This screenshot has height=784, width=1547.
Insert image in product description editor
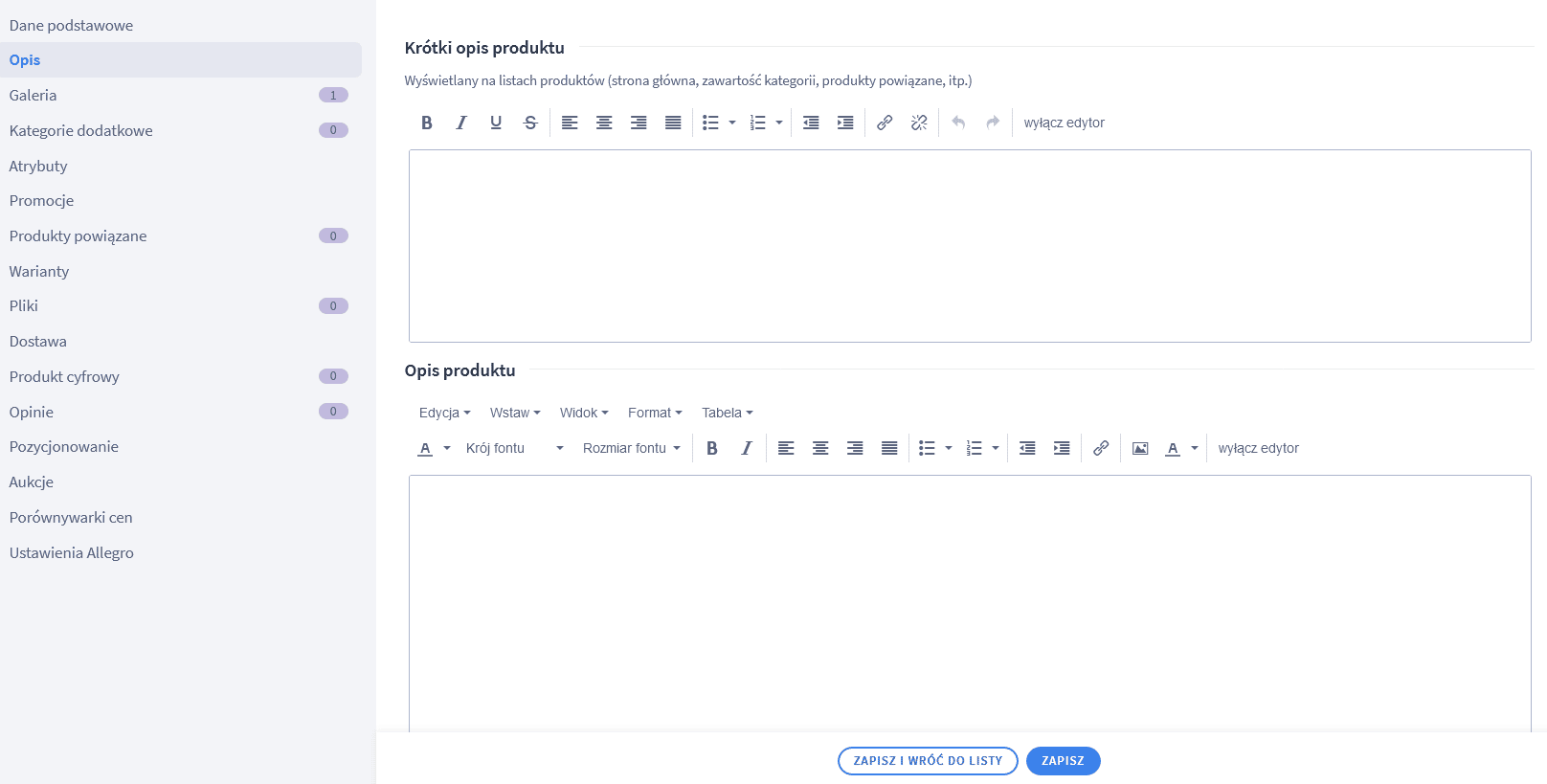[1140, 448]
